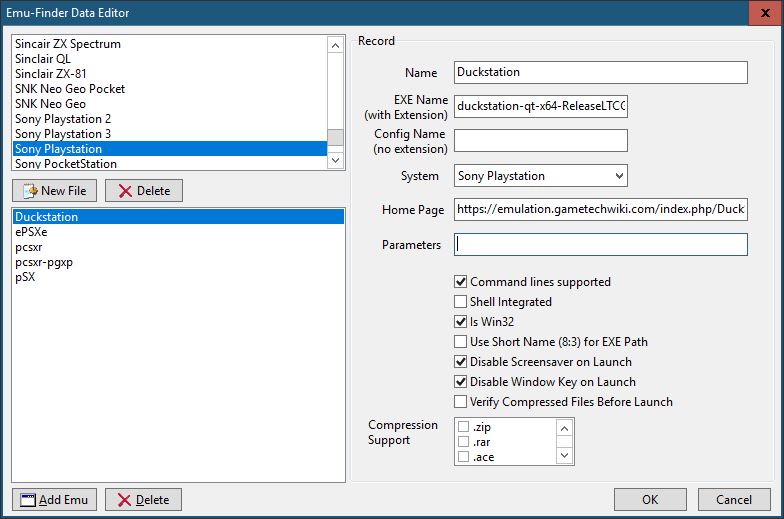Select the pcsxr emulator entry
This screenshot has height=519, width=784.
pyautogui.click(x=178, y=246)
